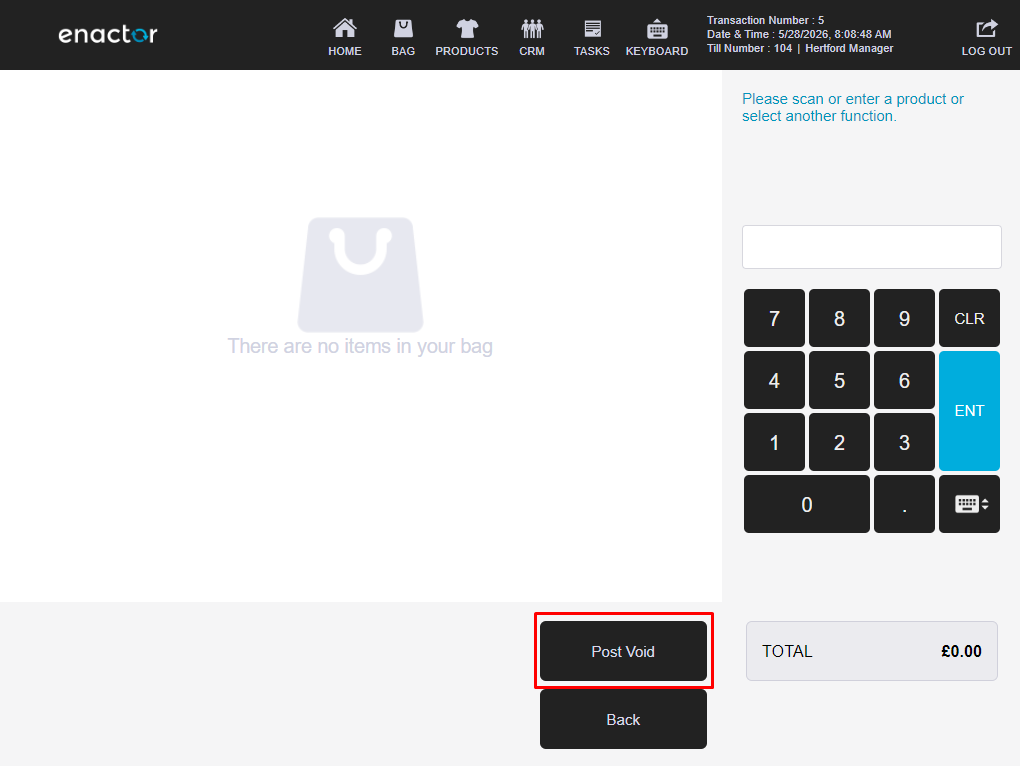Tap keypad digit 1
The width and height of the screenshot is (1020, 766).
[x=774, y=442]
